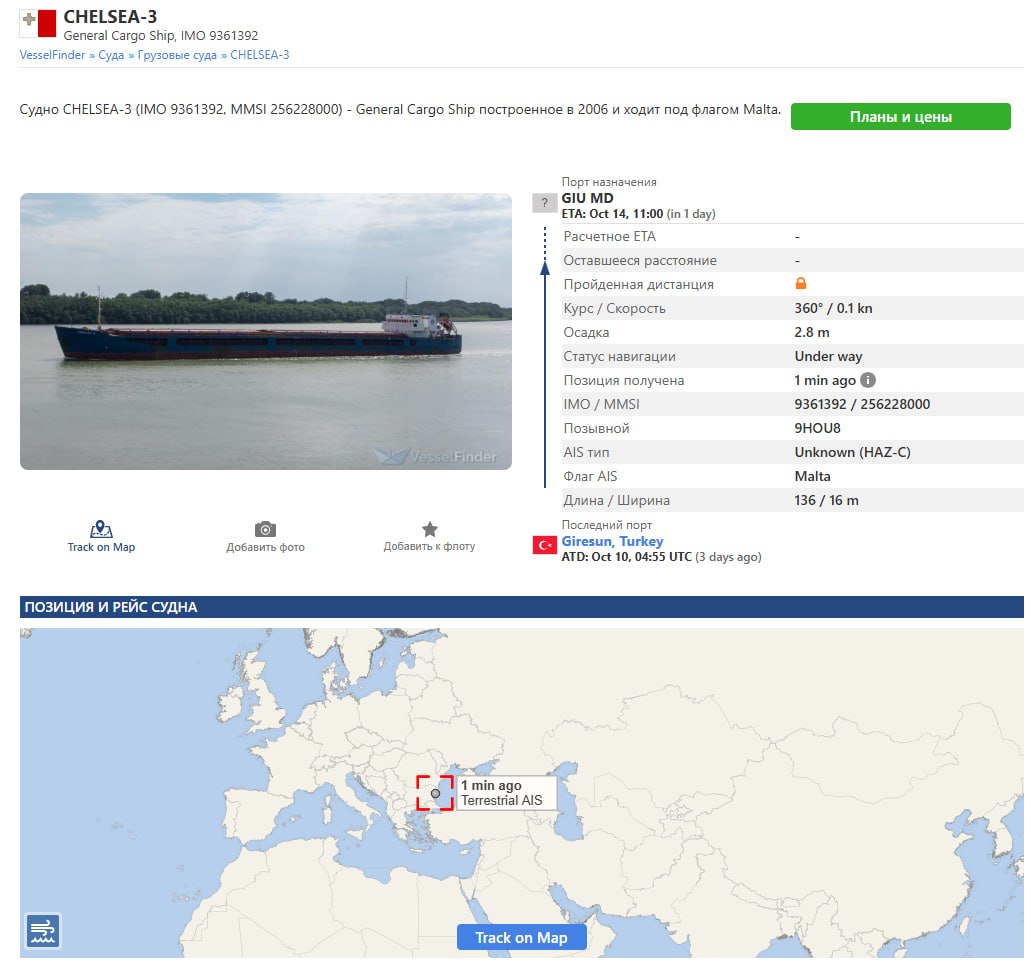
Task: Click the GIU MD destination text
Action: coord(587,199)
